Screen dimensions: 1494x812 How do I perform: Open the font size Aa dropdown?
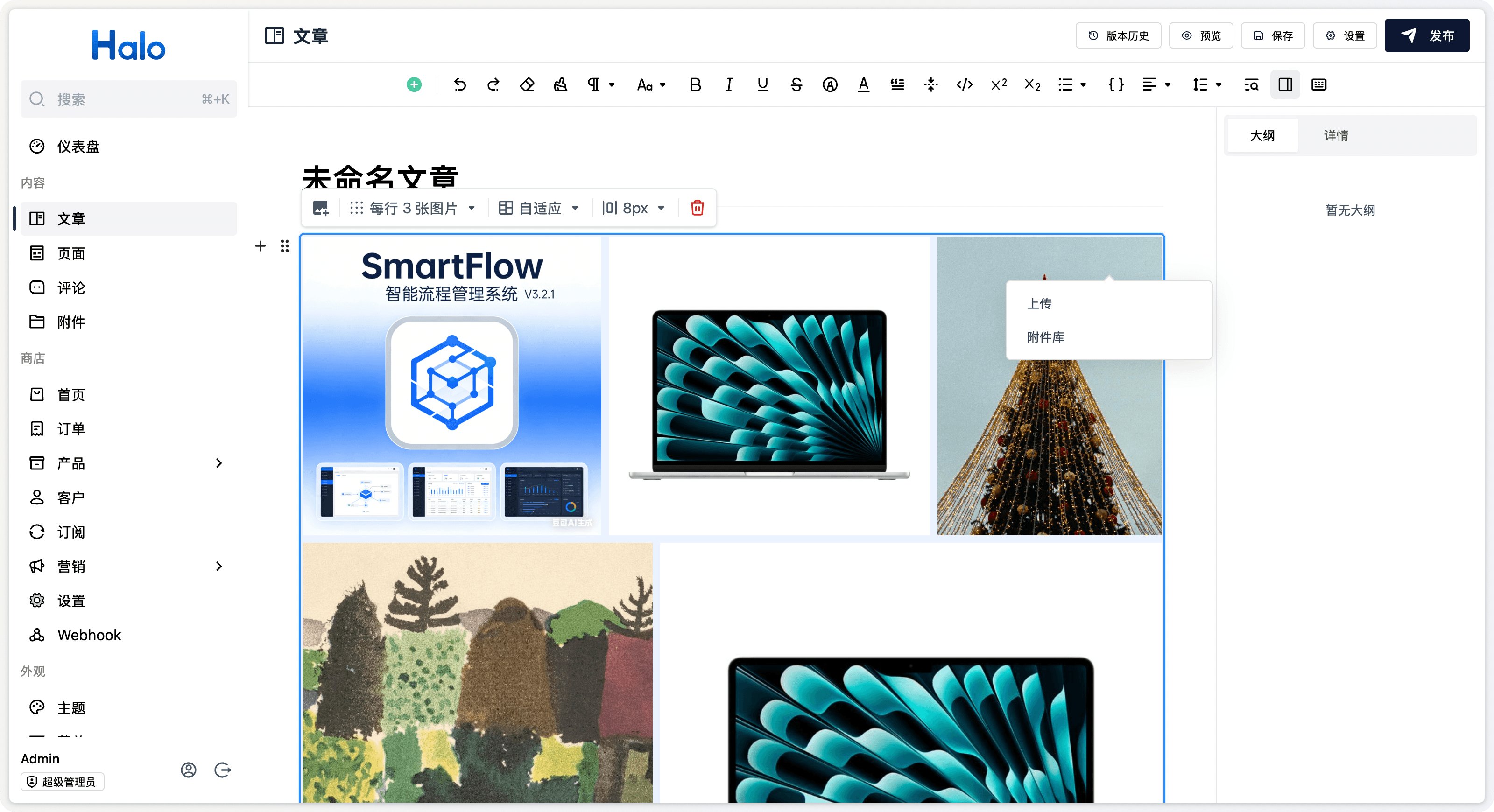pyautogui.click(x=651, y=84)
